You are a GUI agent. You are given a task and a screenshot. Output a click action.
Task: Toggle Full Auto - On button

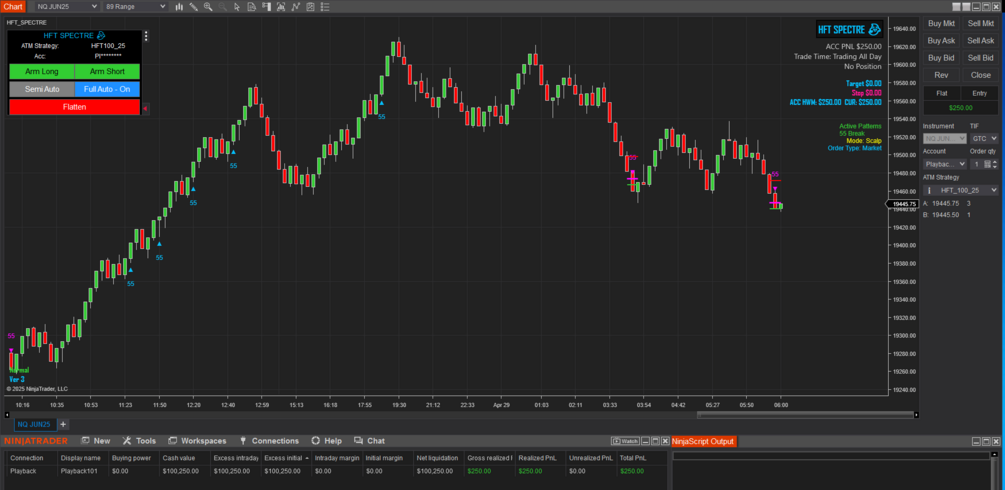pos(107,89)
